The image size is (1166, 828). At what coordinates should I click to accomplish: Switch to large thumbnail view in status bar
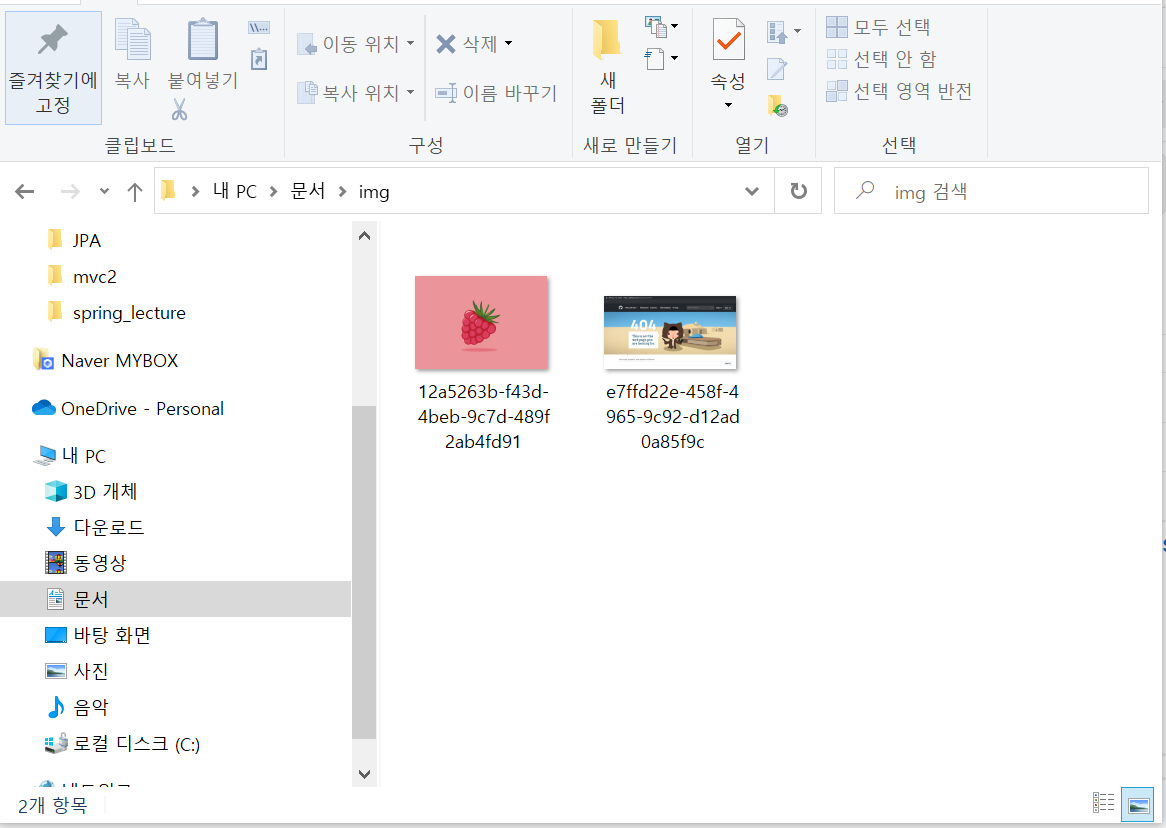1137,804
